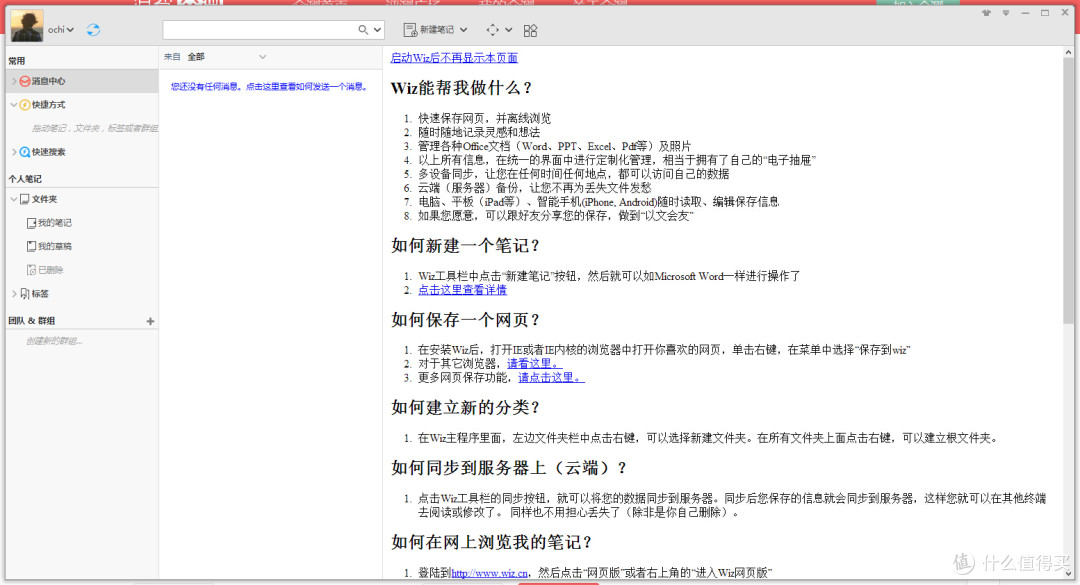Select 消息中心 in the sidebar
This screenshot has width=1080, height=585.
(x=82, y=81)
